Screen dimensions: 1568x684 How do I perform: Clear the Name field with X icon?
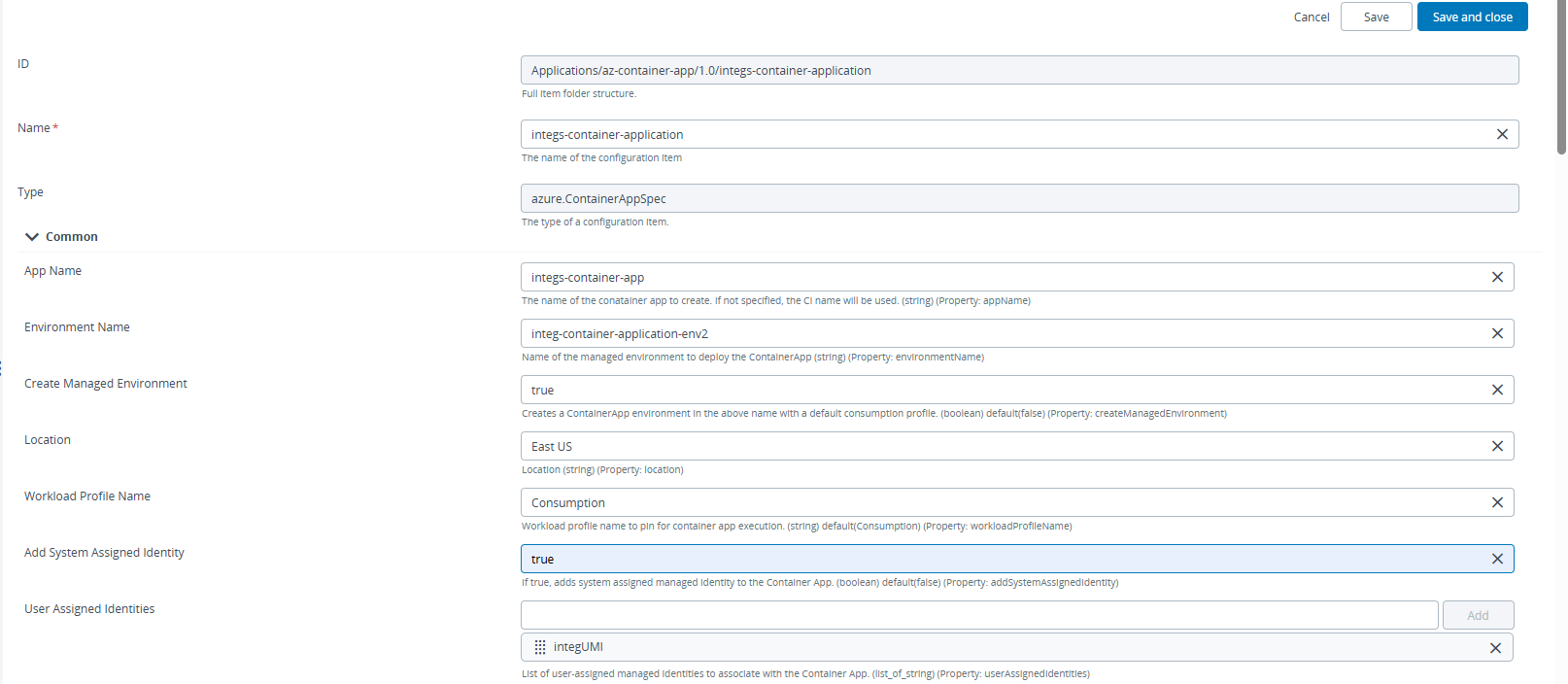pyautogui.click(x=1502, y=134)
